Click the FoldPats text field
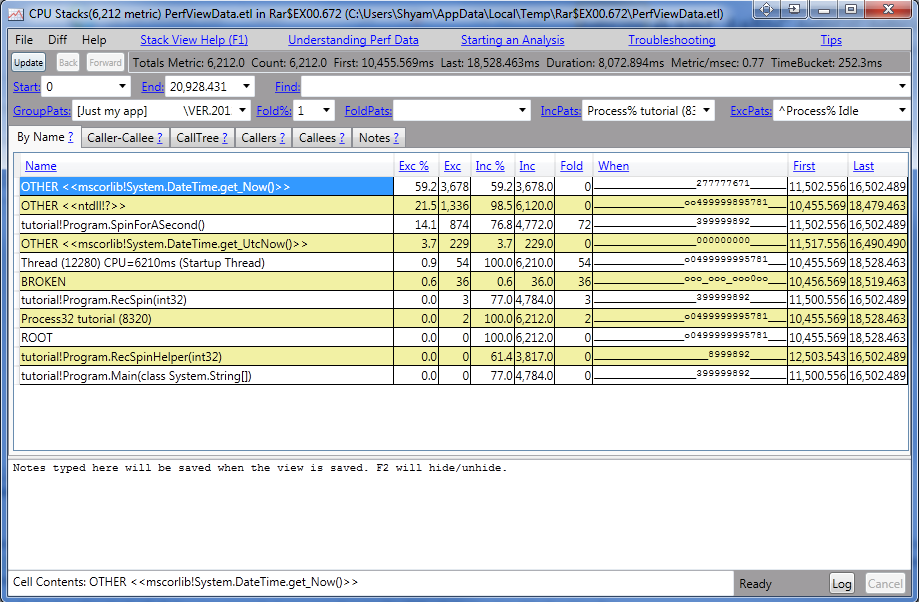The height and width of the screenshot is (602, 919). pos(455,110)
